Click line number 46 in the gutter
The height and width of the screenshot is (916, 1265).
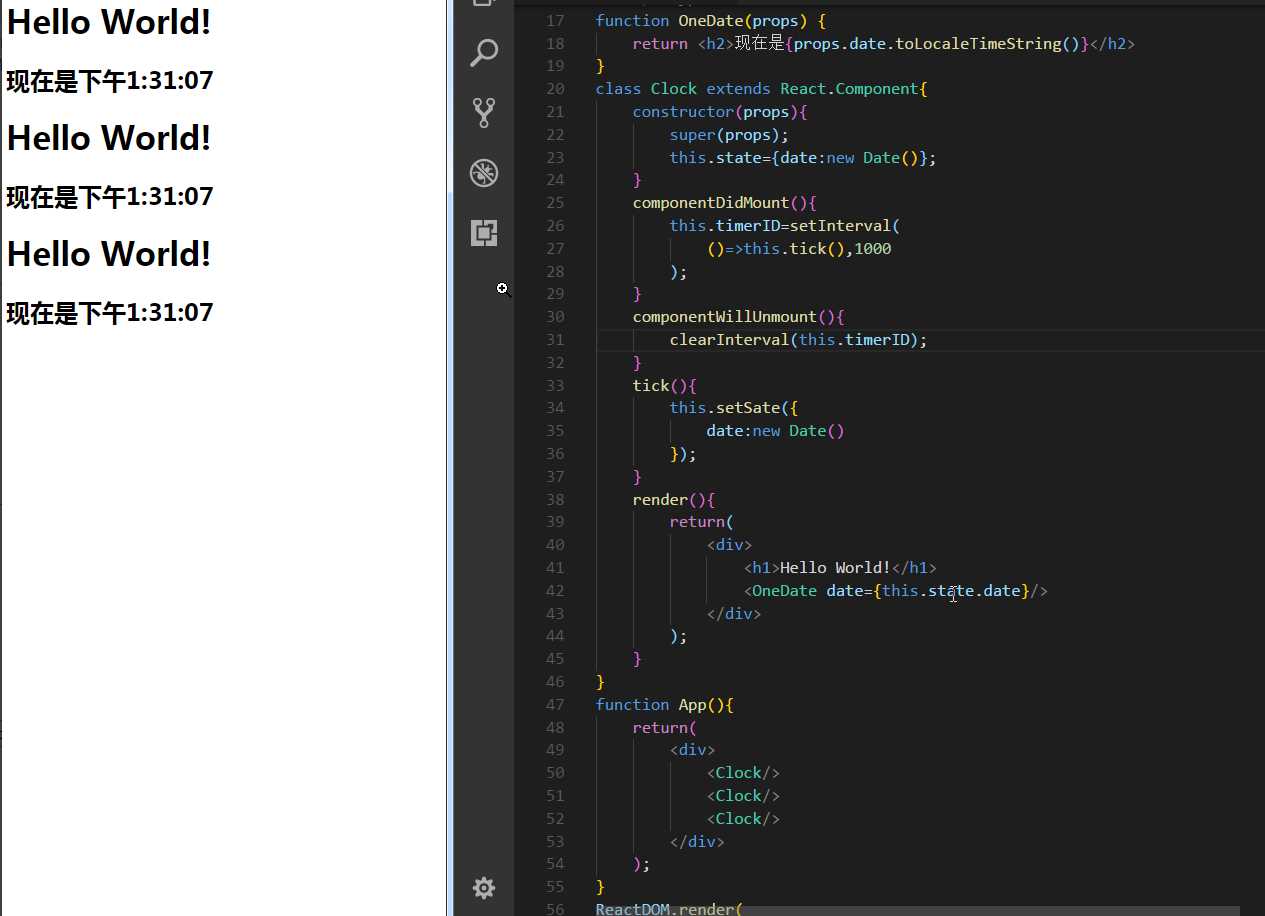555,682
